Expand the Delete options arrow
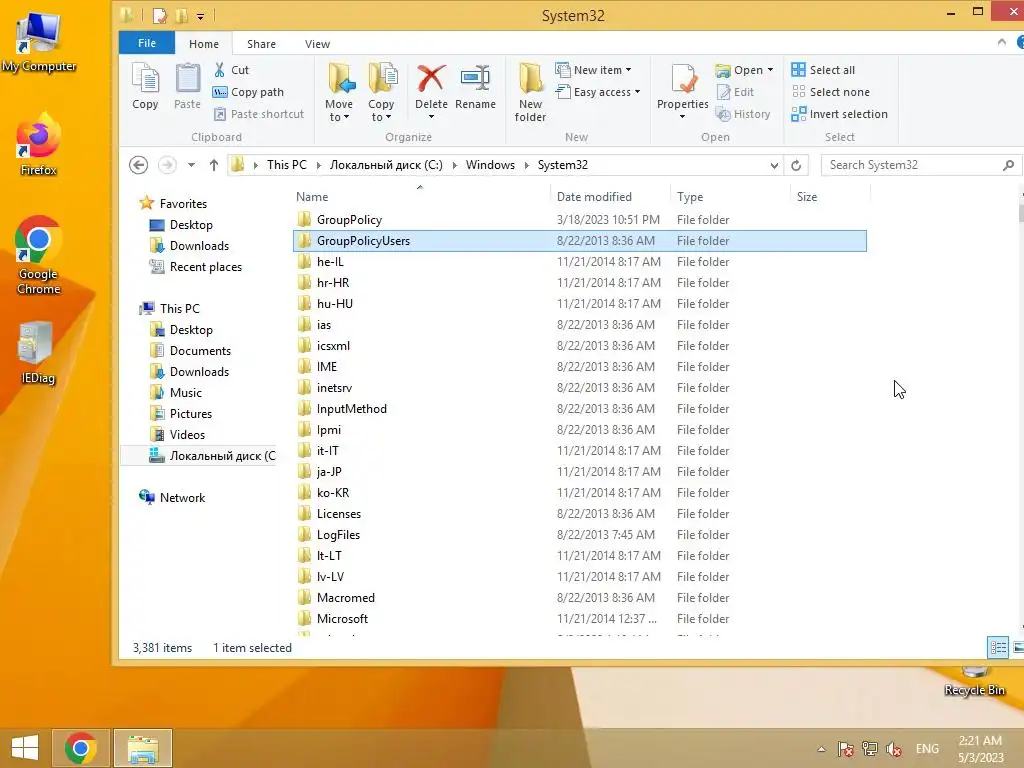Screen dimensions: 1024x768 coord(431,118)
